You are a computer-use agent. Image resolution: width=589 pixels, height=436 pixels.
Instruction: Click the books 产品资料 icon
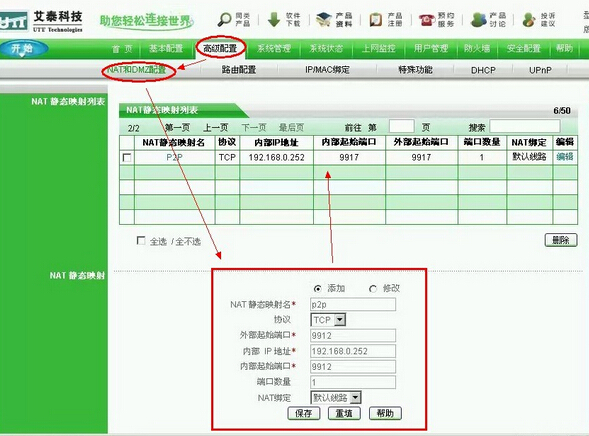tap(323, 19)
